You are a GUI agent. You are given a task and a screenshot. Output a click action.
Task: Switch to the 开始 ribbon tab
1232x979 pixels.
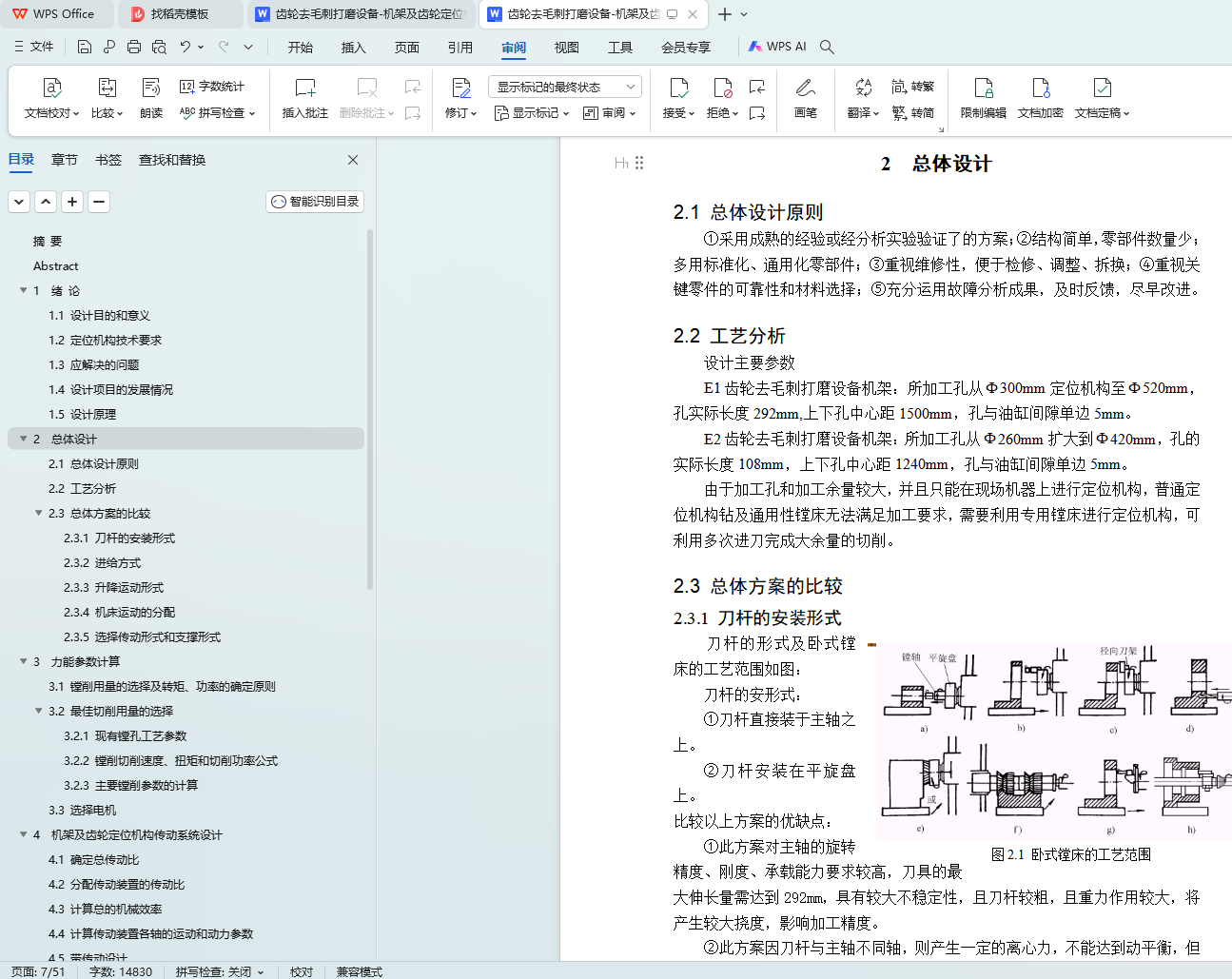click(x=301, y=48)
